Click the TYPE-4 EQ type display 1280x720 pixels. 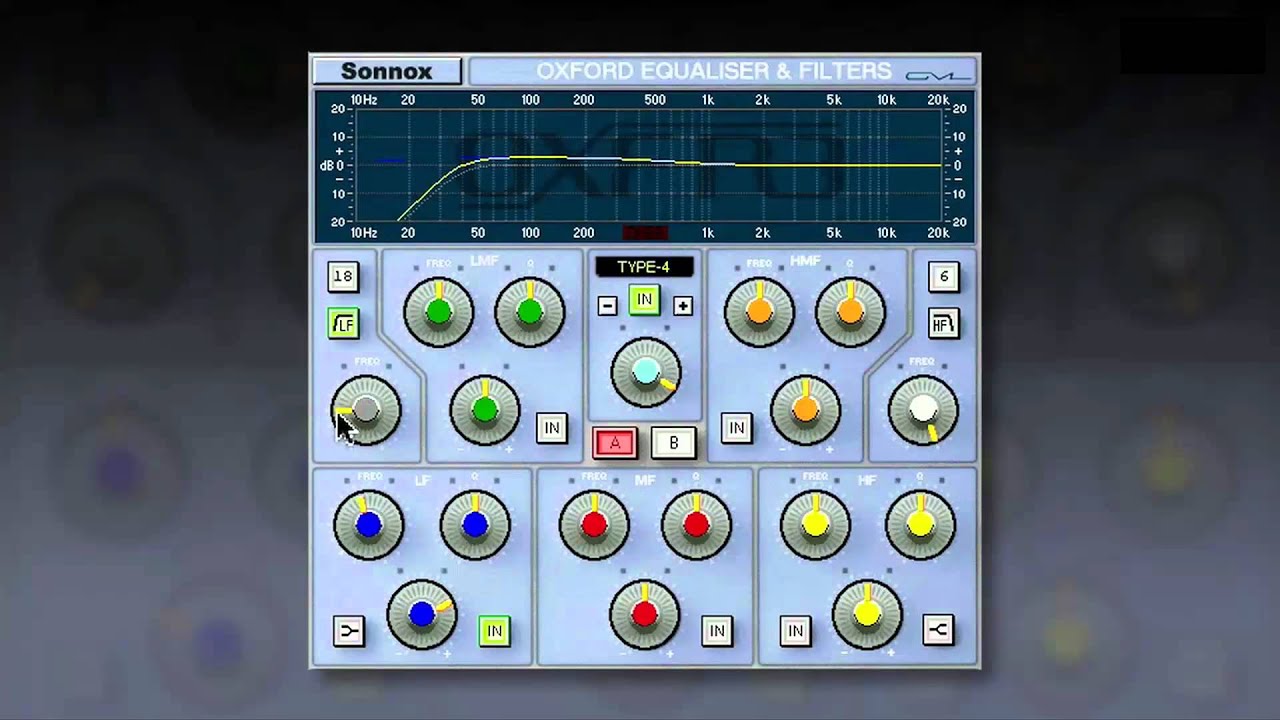[644, 267]
